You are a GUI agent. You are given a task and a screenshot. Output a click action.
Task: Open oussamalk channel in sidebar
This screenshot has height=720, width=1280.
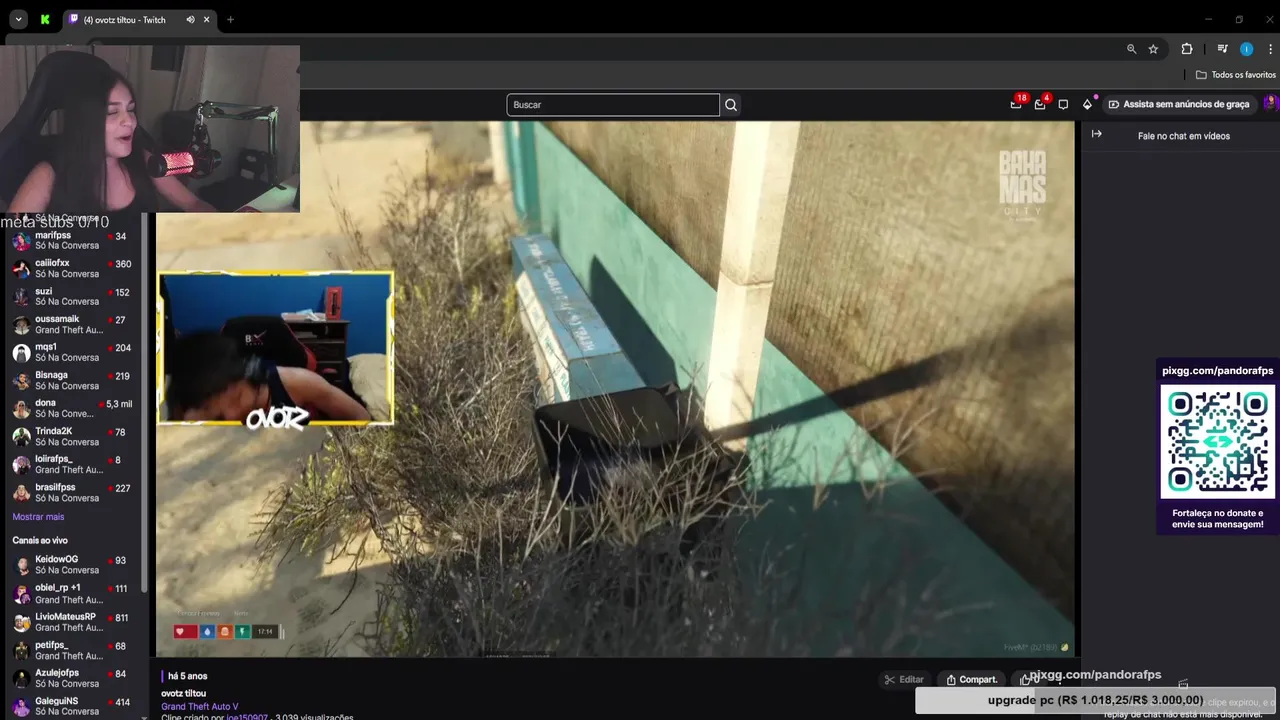tap(71, 324)
